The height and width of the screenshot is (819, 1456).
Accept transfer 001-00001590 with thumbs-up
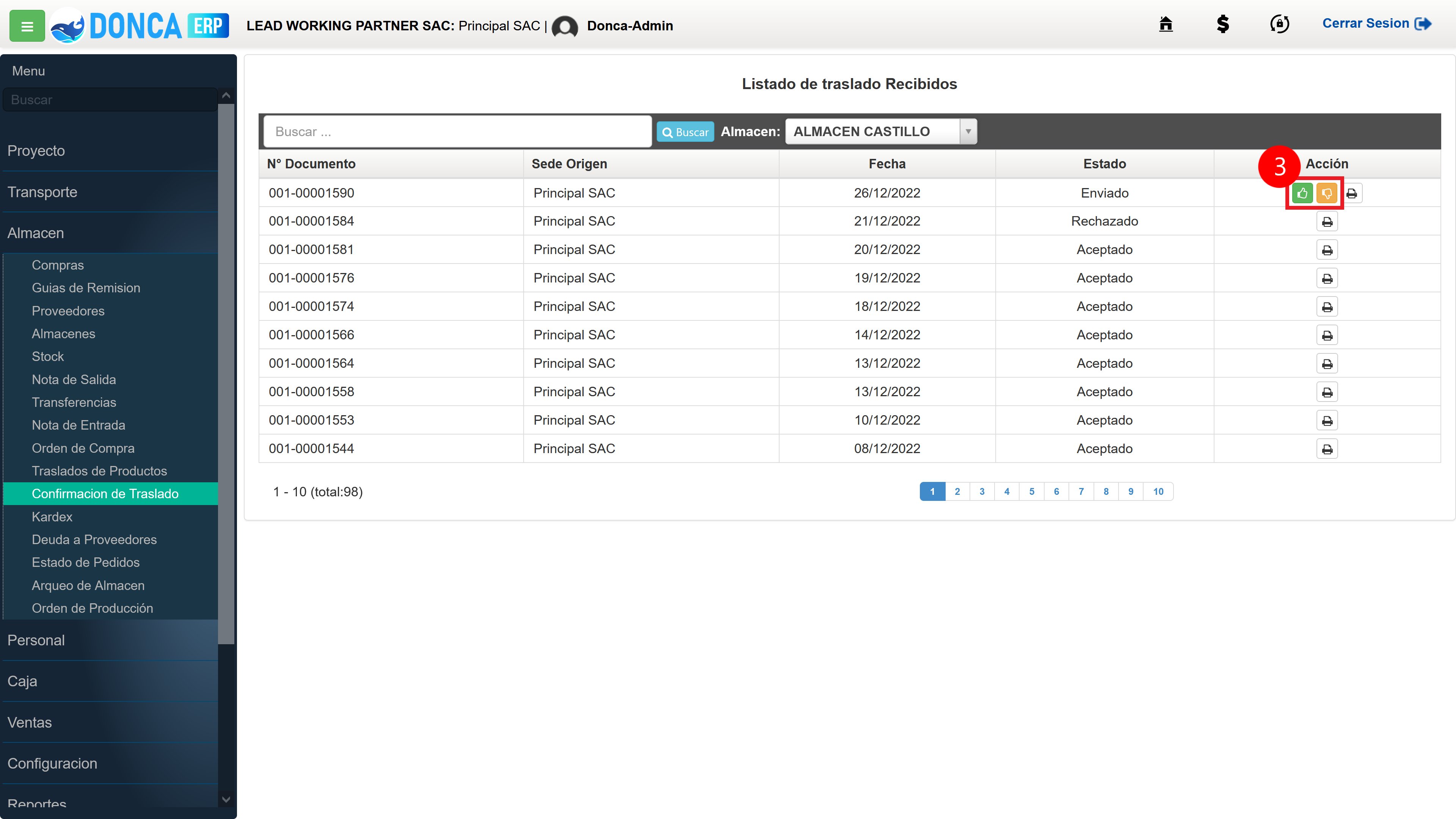[x=1302, y=193]
